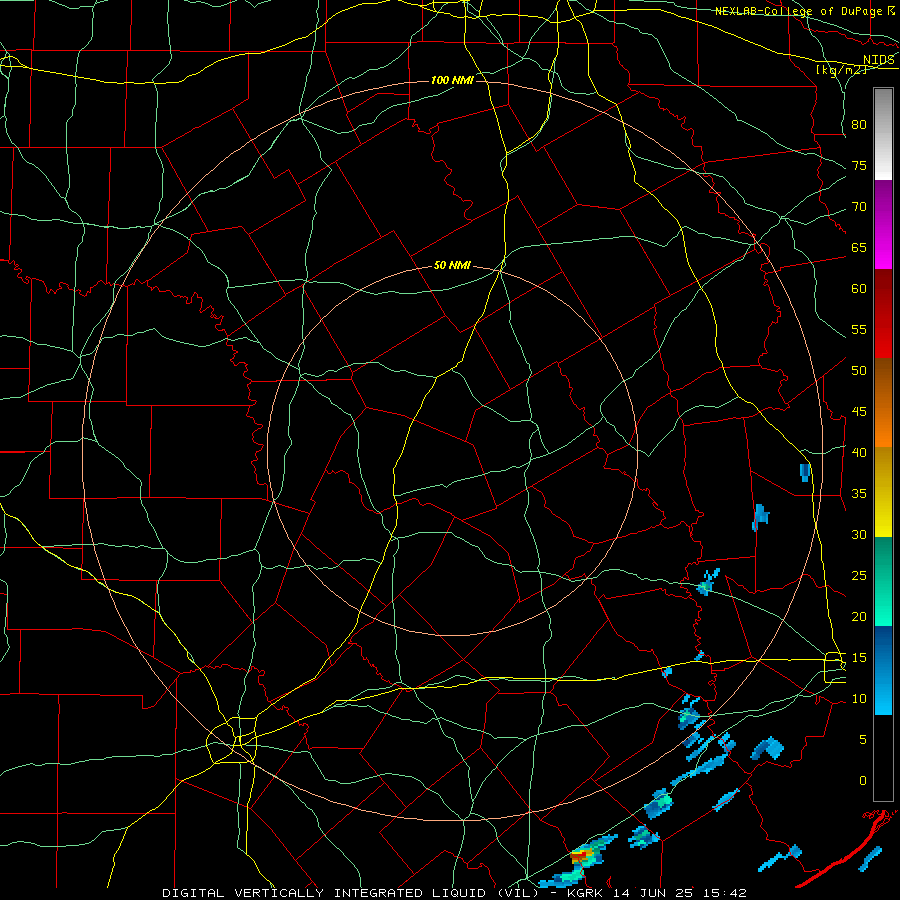
Task: Select the green segment of the VIL scale
Action: (883, 581)
